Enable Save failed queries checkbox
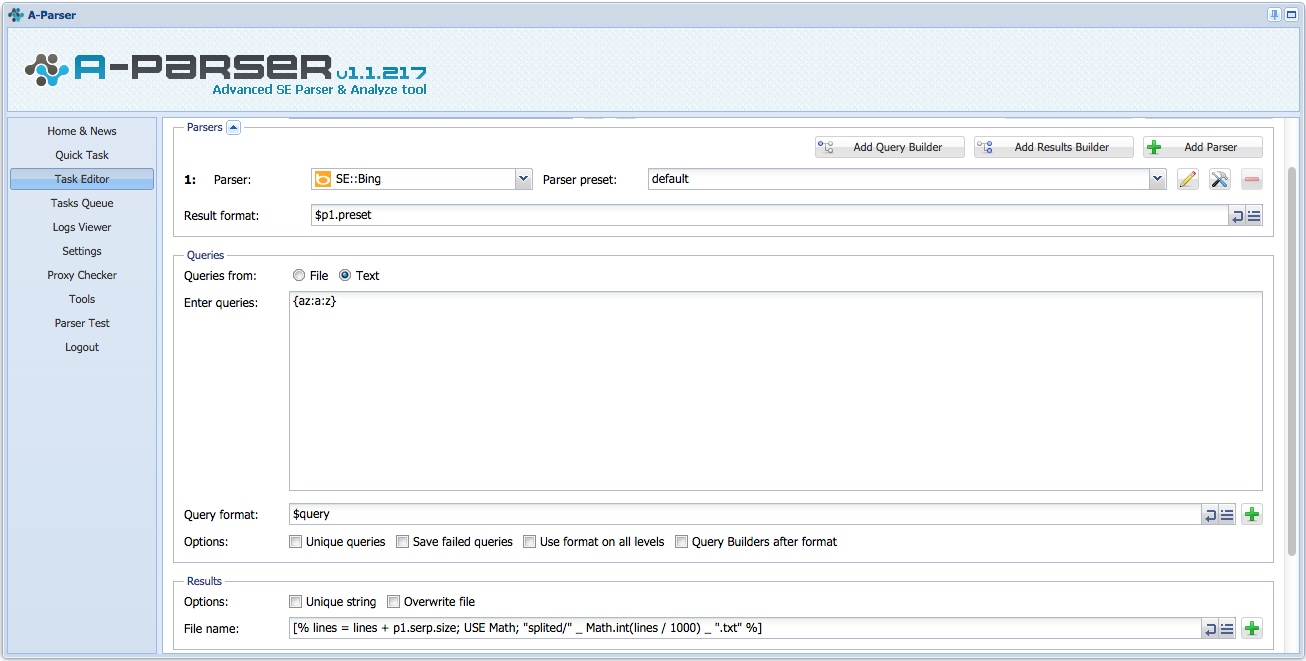 (402, 542)
